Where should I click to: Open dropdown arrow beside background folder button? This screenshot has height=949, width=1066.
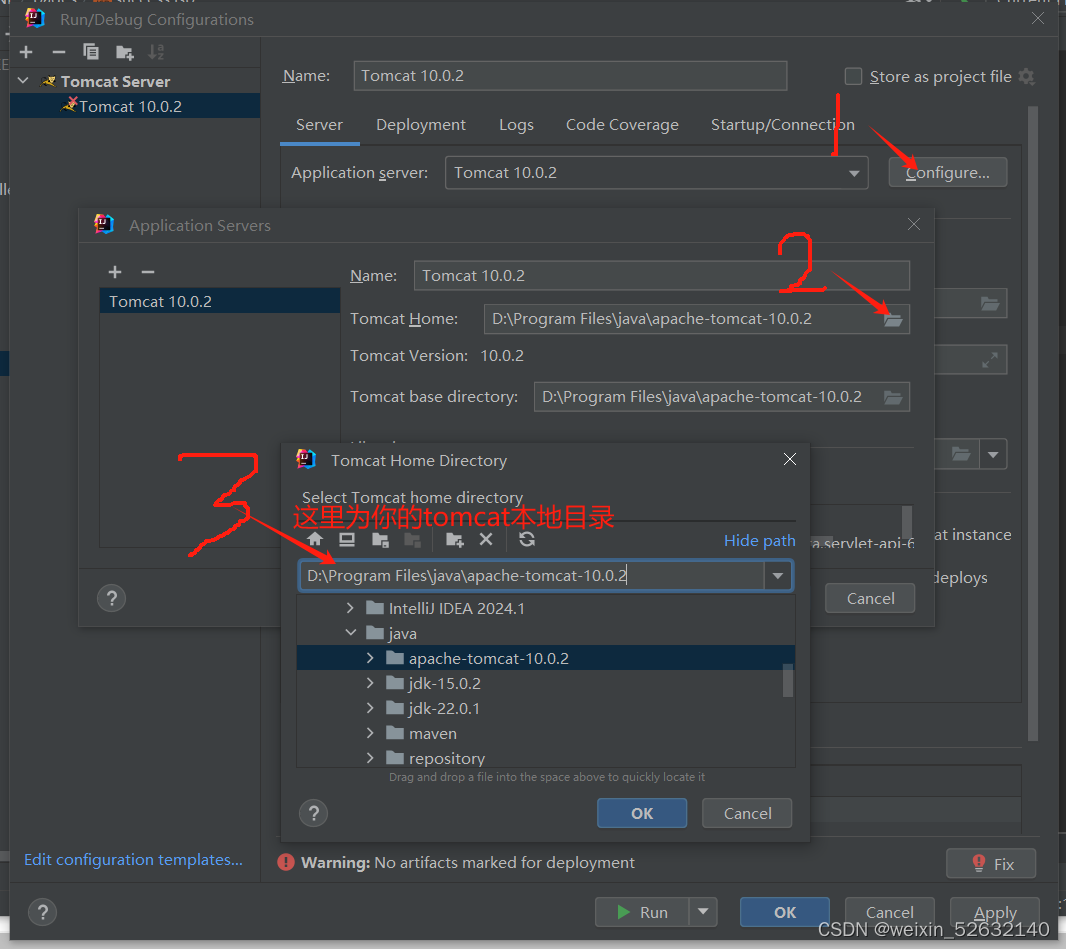pyautogui.click(x=993, y=455)
